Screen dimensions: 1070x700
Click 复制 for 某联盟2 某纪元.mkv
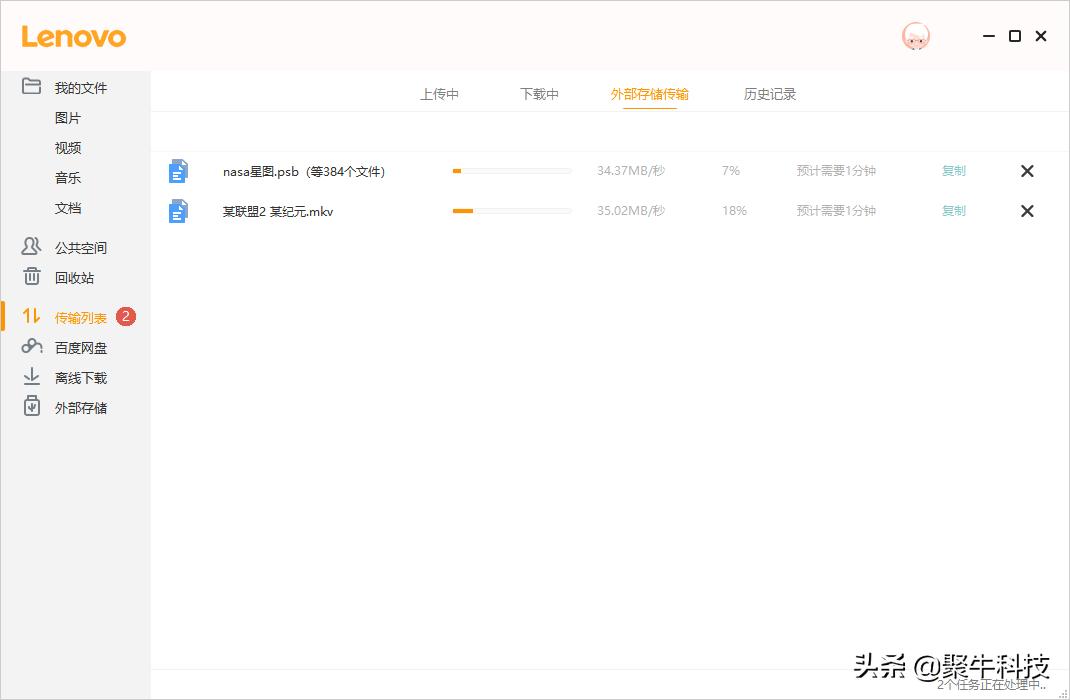click(953, 211)
